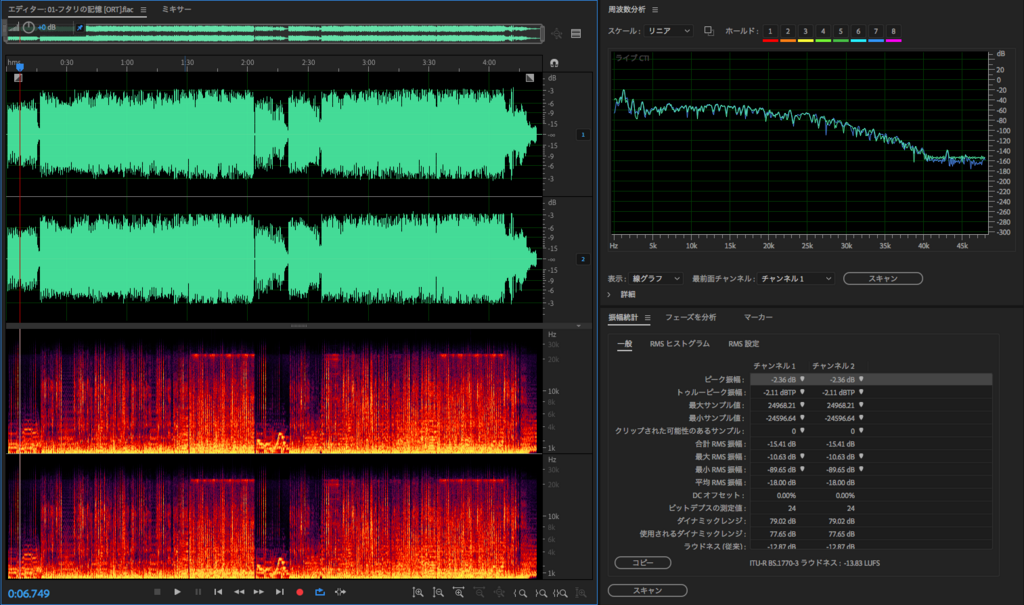Image resolution: width=1024 pixels, height=605 pixels.
Task: Click スキャン button in frequency analysis
Action: tap(883, 278)
